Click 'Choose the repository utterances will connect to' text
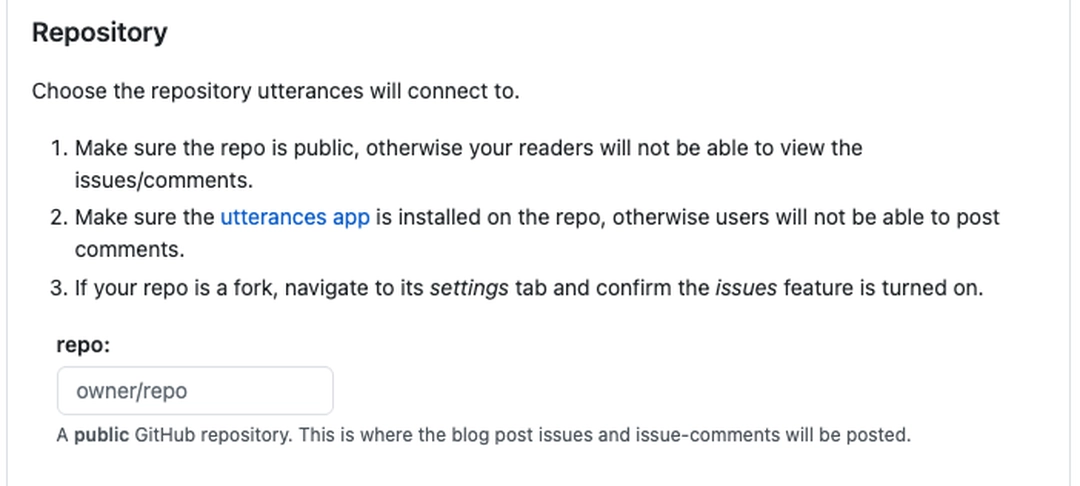This screenshot has height=486, width=1080. 276,91
